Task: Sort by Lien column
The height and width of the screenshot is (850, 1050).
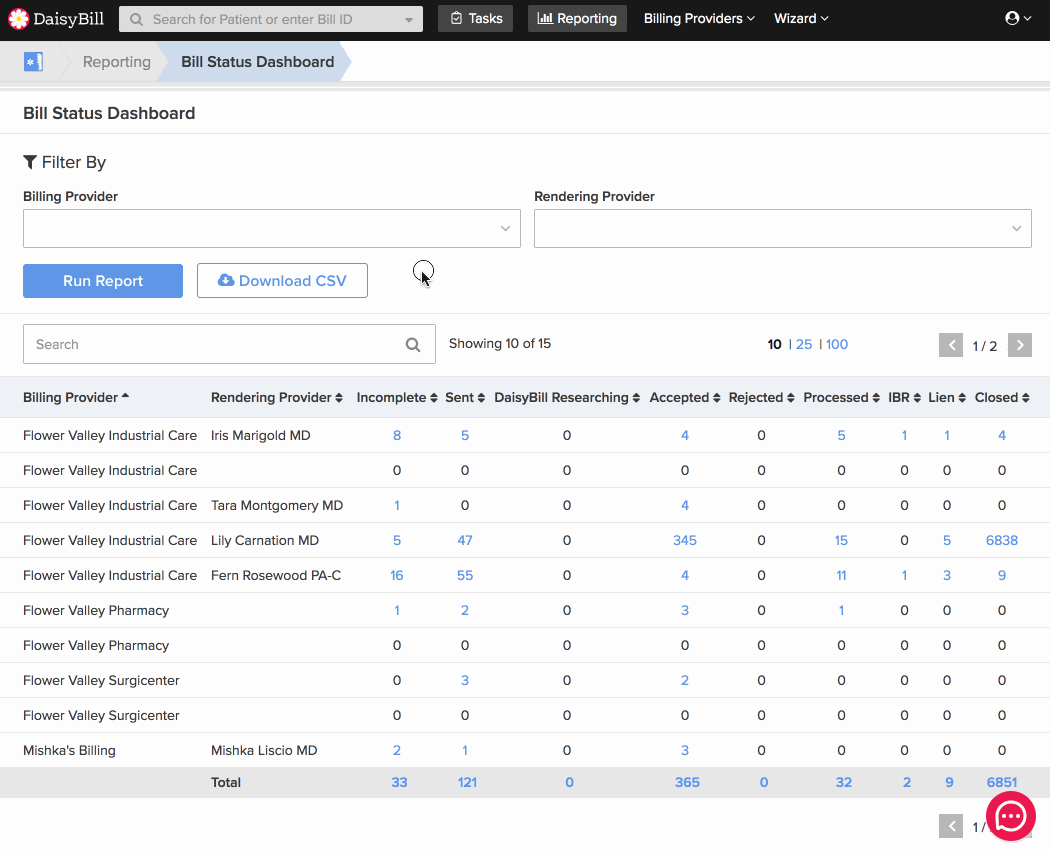Action: point(947,397)
